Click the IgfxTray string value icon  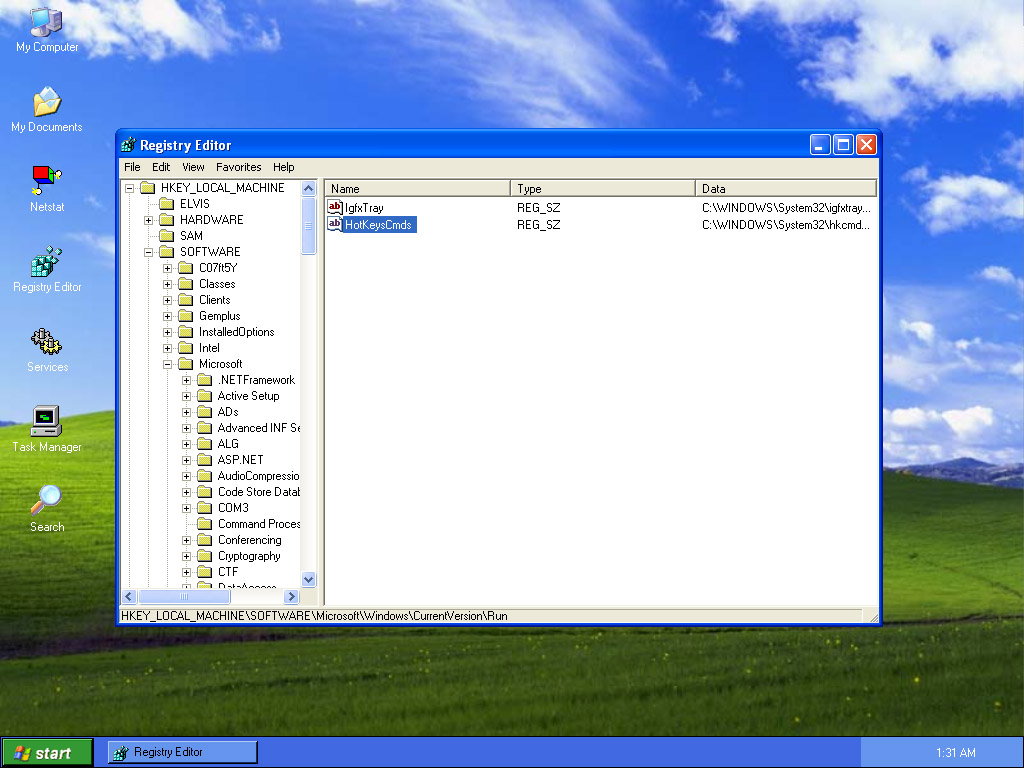point(334,208)
